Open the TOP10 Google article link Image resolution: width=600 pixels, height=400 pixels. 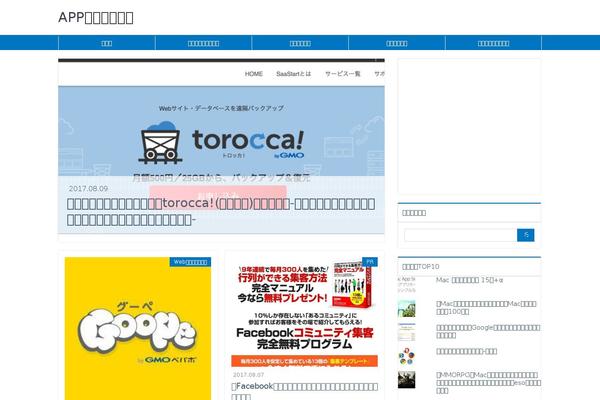[488, 331]
